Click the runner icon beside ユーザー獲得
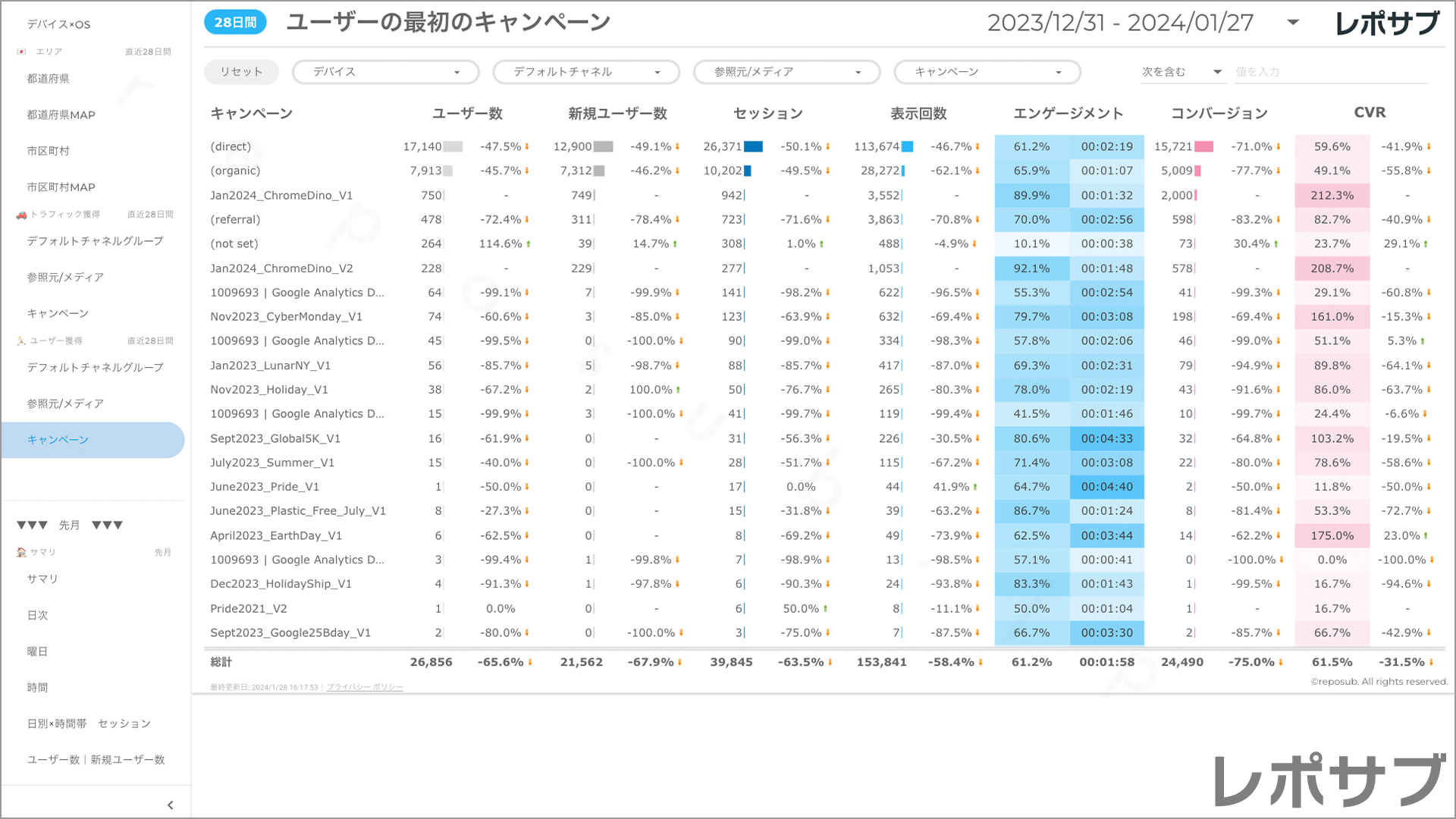This screenshot has width=1456, height=819. [21, 341]
